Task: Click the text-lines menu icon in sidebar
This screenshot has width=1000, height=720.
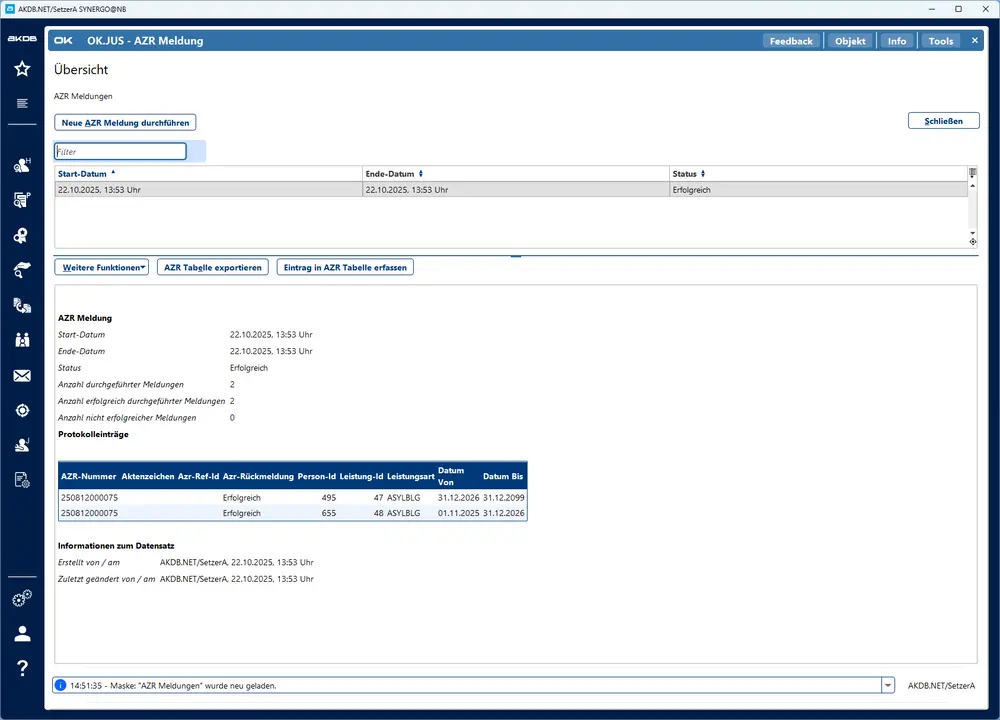Action: coord(22,104)
